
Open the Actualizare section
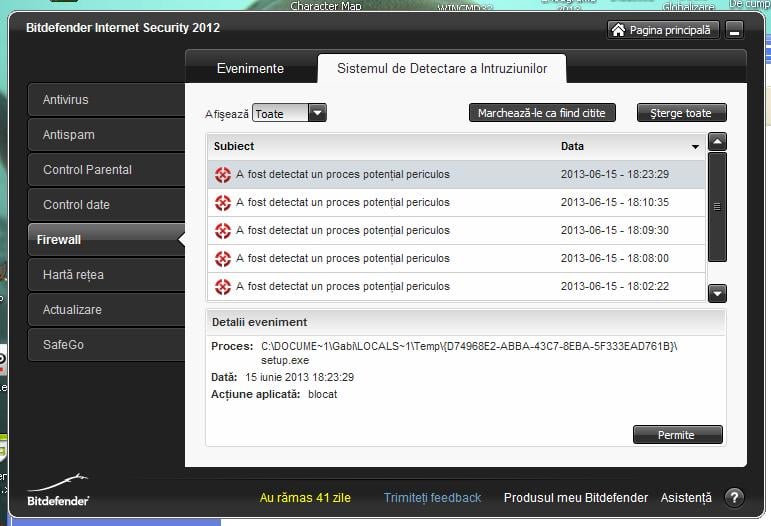[107, 310]
